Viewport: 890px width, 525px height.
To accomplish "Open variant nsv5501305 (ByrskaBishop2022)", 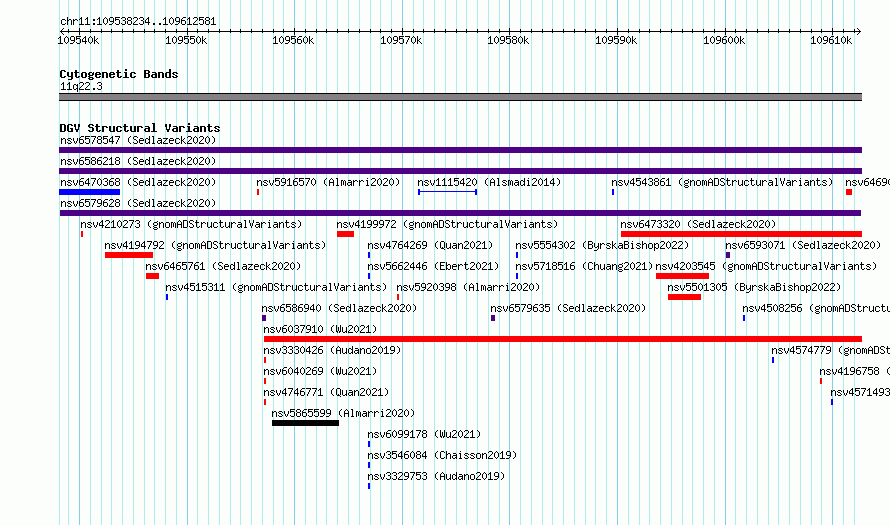I will [x=754, y=287].
